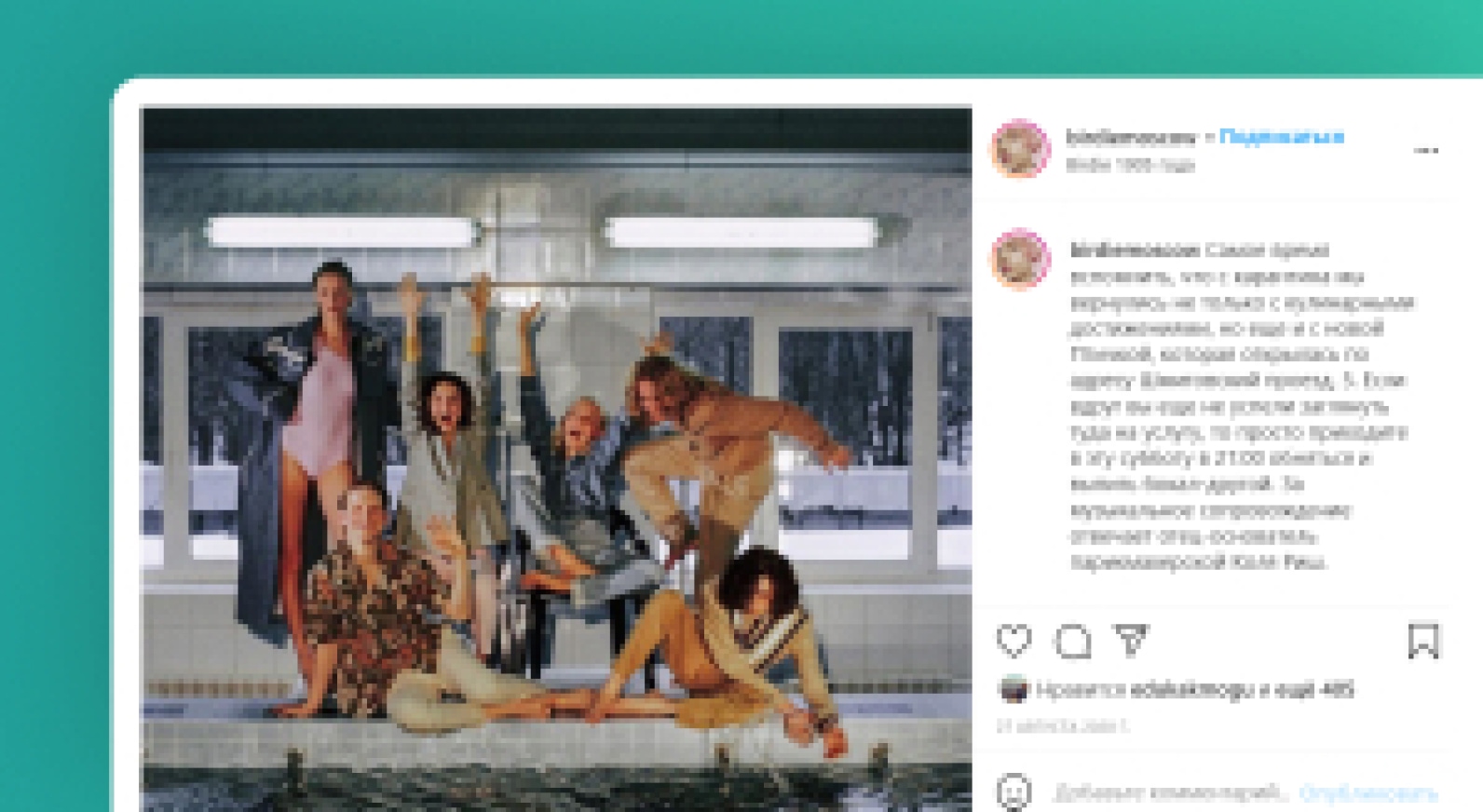Follow the account via Подписаться
This screenshot has width=1483, height=812.
coord(1281,137)
